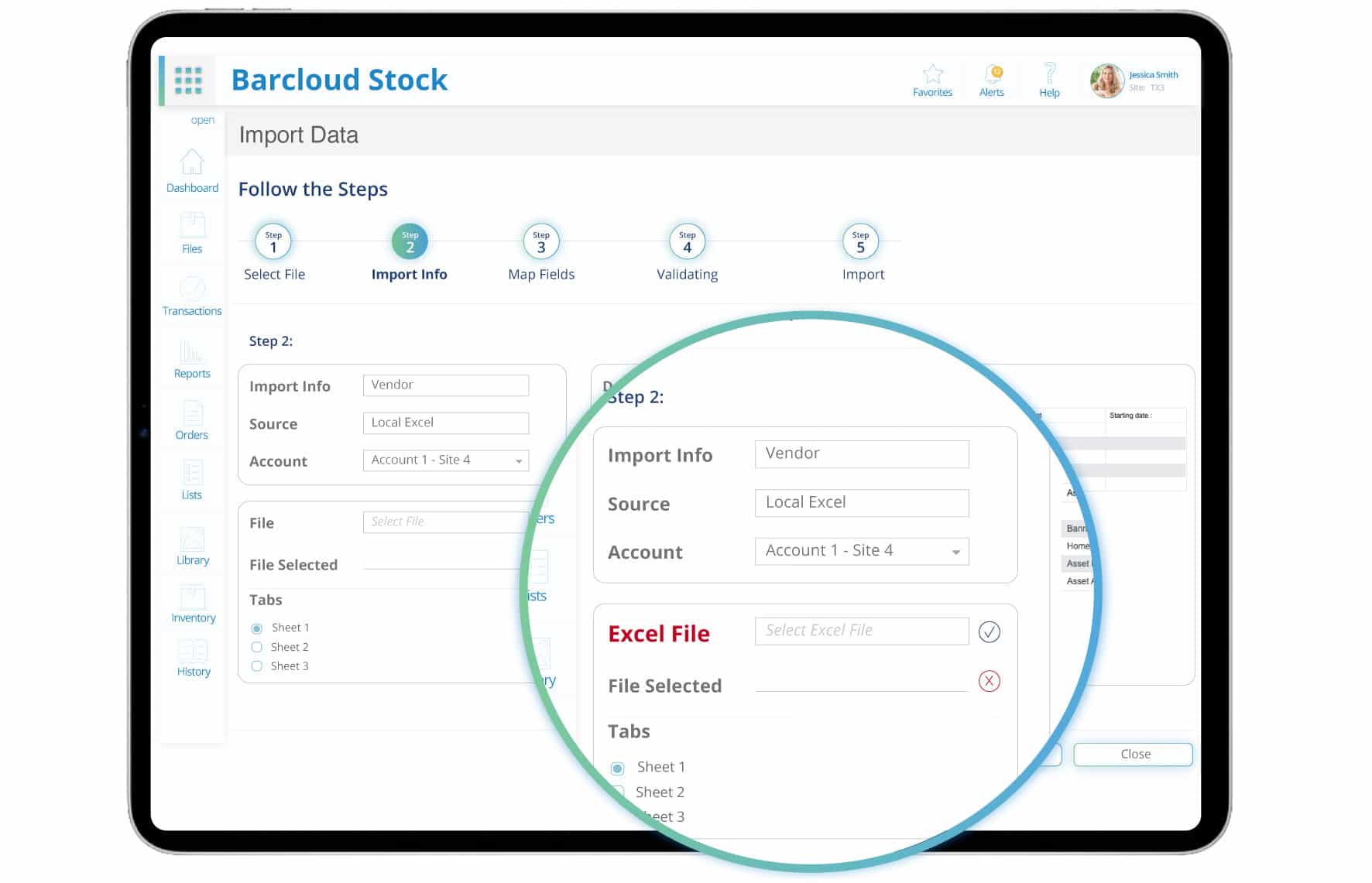1372x883 pixels.
Task: Open Inventory in the sidebar
Action: click(x=193, y=604)
